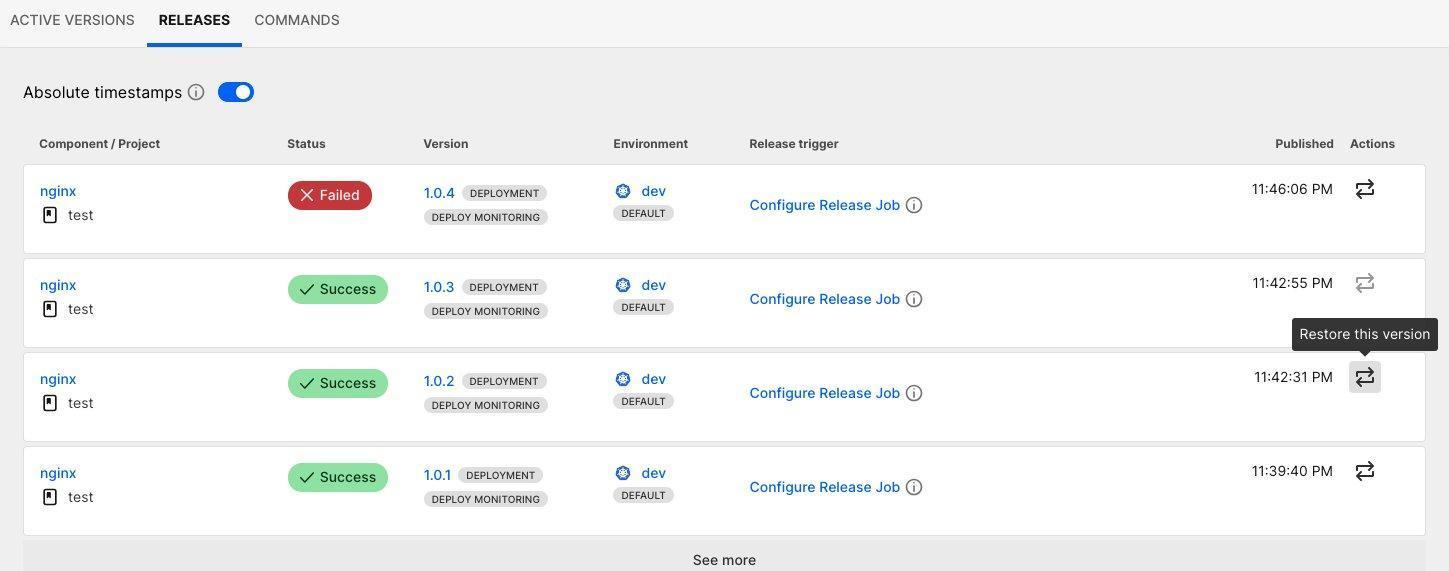Click the DEPLOY MONITORING tag under 1.0.3
The height and width of the screenshot is (571, 1449).
[486, 311]
